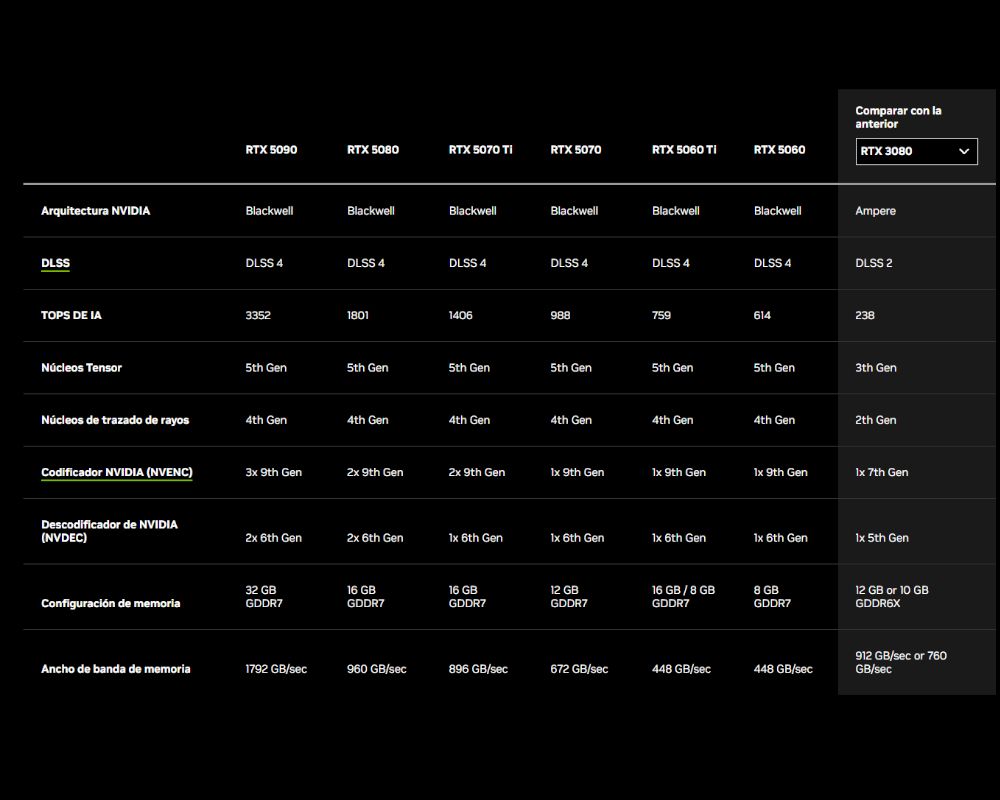Click the 1792 GB/sec value cell
1000x800 pixels.
(277, 669)
